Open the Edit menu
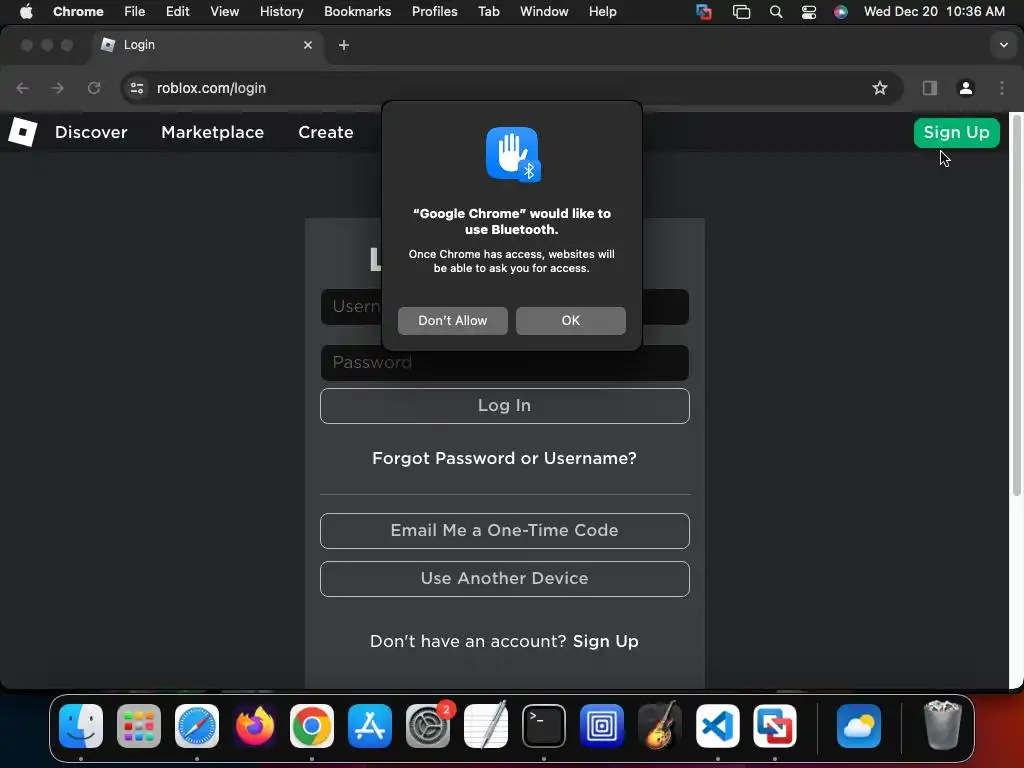The height and width of the screenshot is (768, 1024). tap(177, 12)
